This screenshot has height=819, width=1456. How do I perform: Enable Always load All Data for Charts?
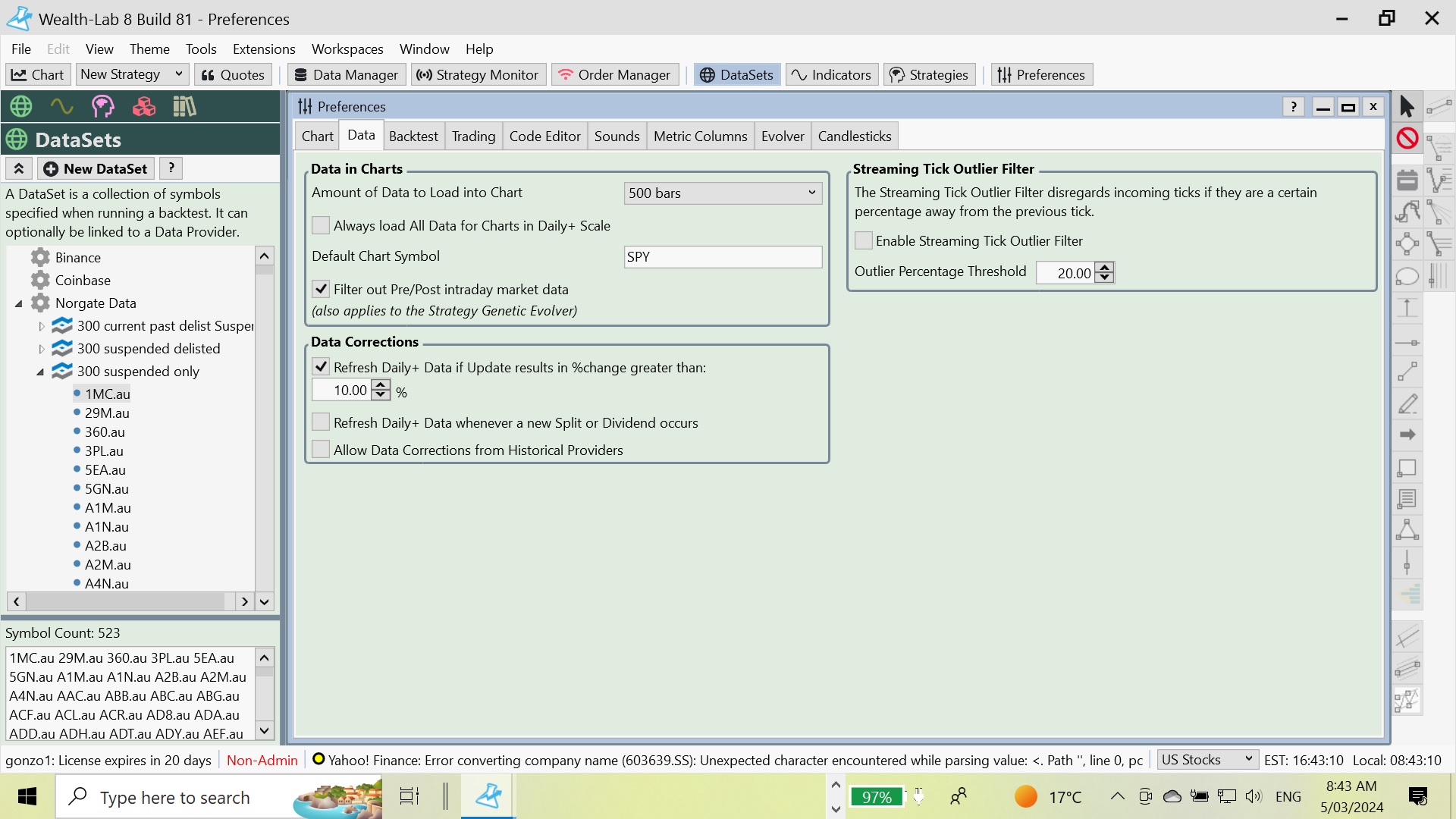pyautogui.click(x=321, y=225)
